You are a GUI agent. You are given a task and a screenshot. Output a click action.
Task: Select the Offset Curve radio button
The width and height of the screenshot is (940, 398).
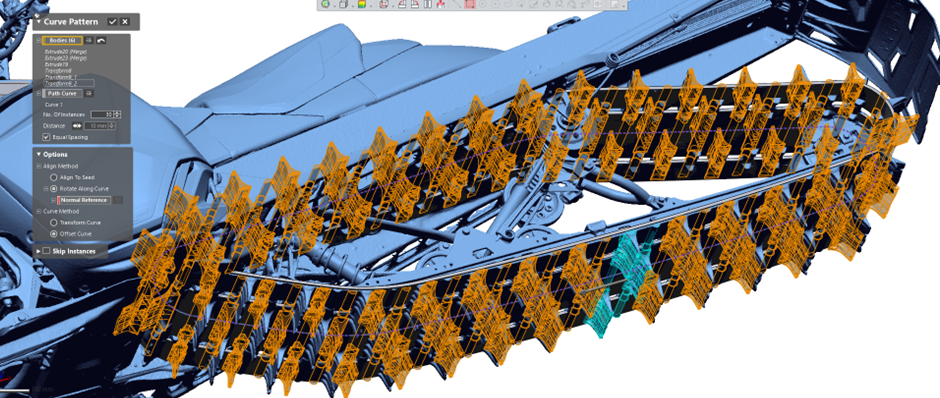pos(53,234)
